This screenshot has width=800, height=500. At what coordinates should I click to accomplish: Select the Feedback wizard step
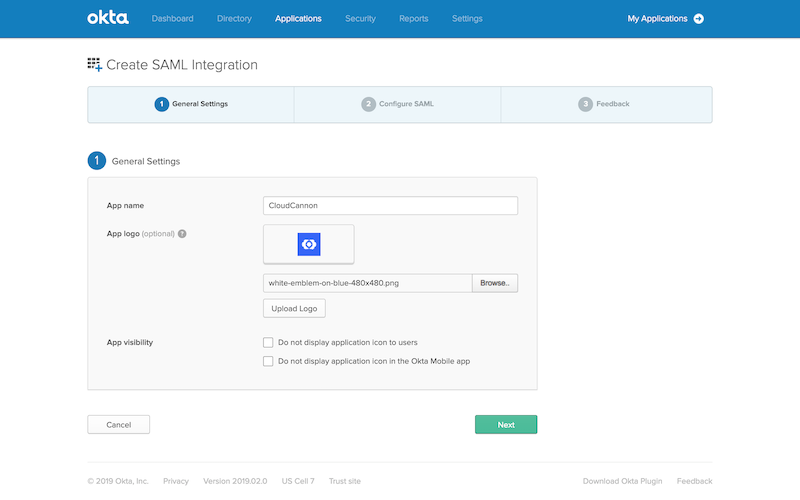tap(607, 105)
